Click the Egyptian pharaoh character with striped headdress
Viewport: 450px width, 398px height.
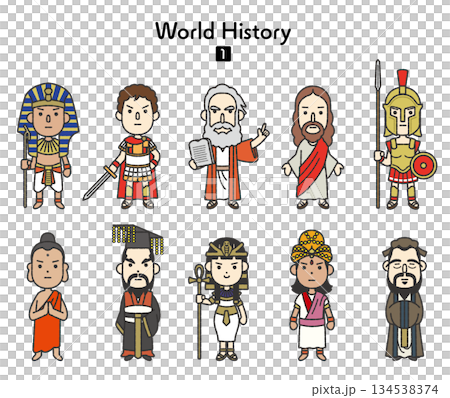pos(48,146)
